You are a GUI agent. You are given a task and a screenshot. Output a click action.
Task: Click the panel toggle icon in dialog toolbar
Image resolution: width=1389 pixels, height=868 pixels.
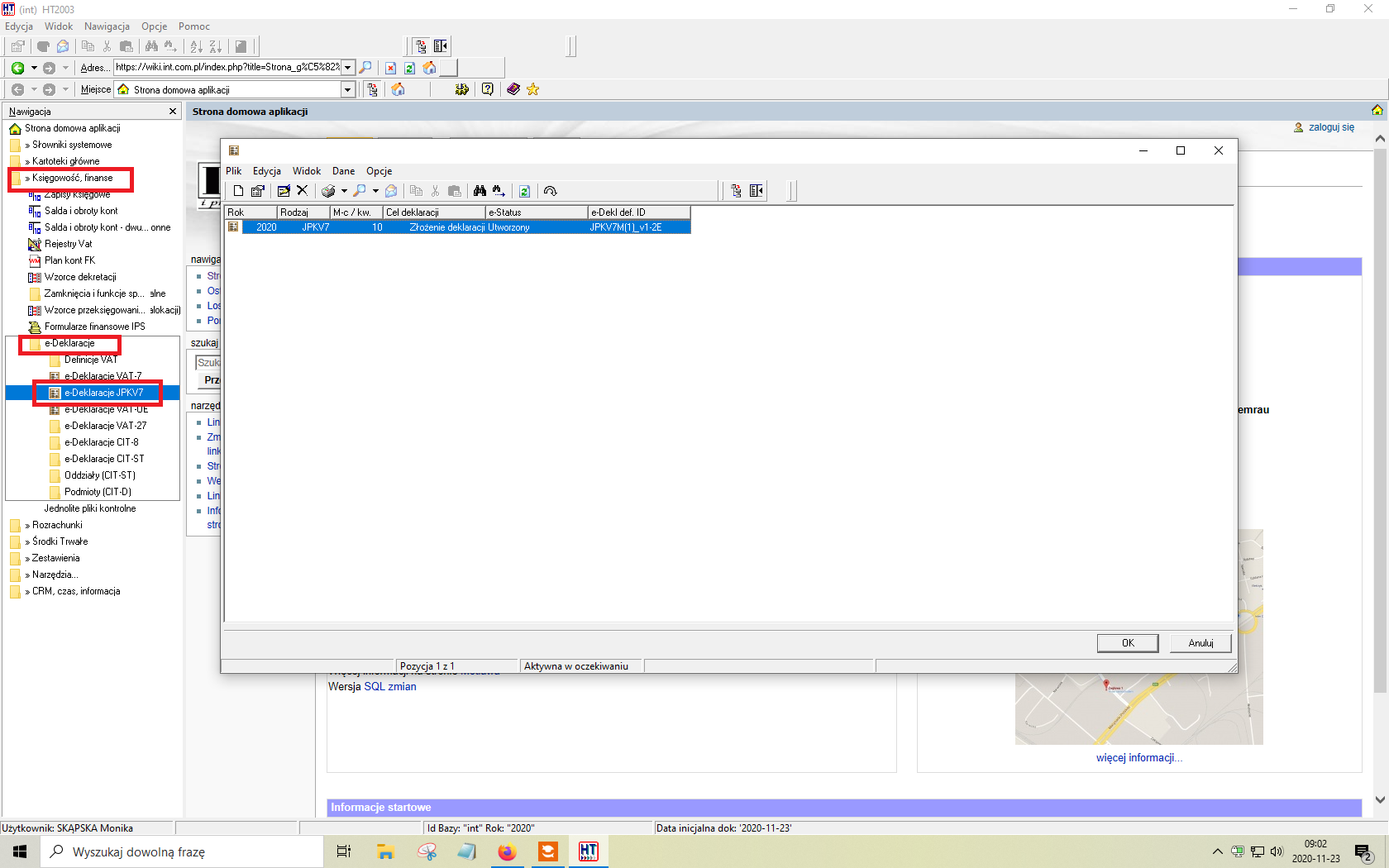757,191
